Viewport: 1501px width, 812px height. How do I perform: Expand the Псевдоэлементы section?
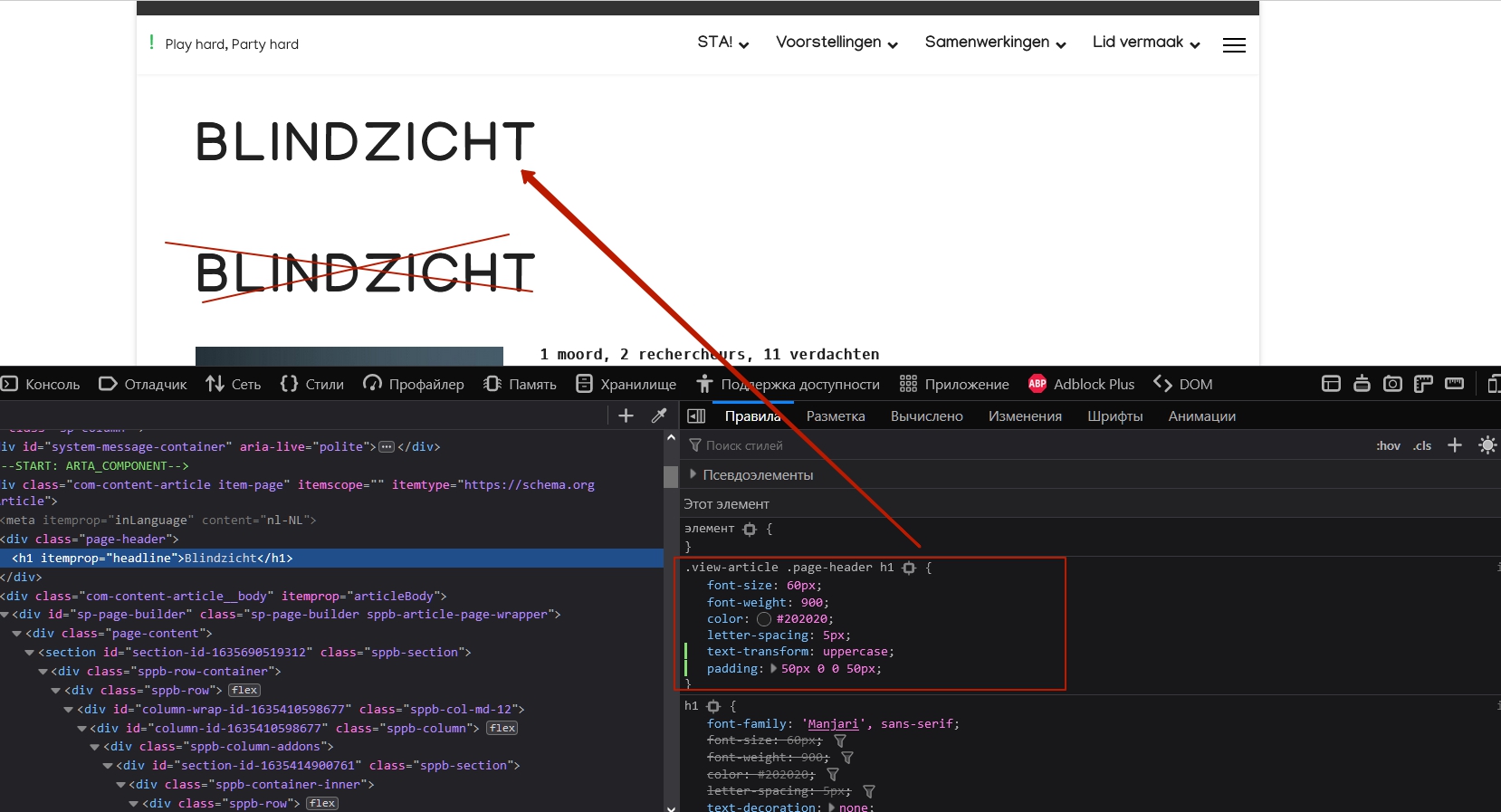[693, 474]
